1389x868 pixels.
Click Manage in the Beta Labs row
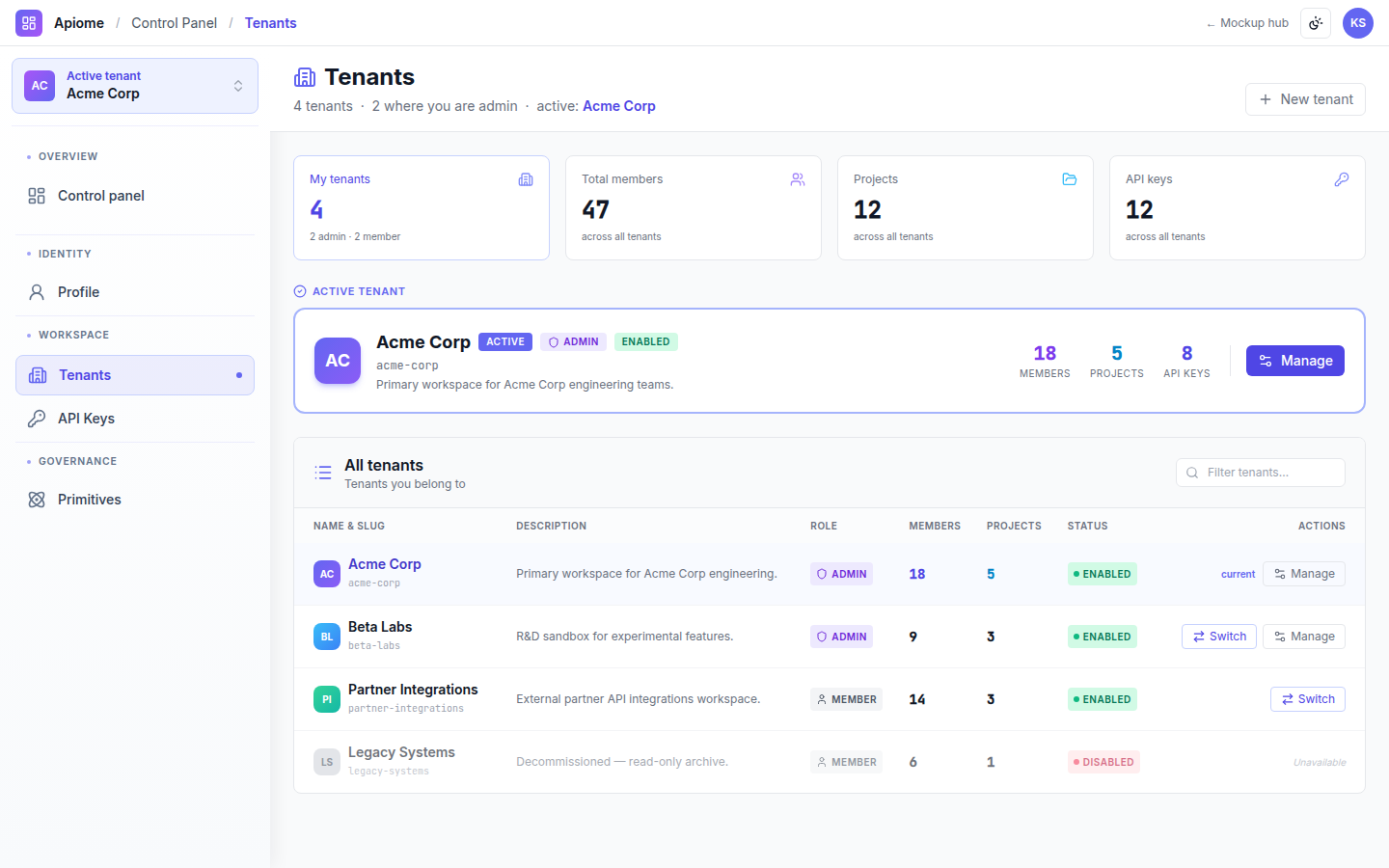coord(1304,637)
